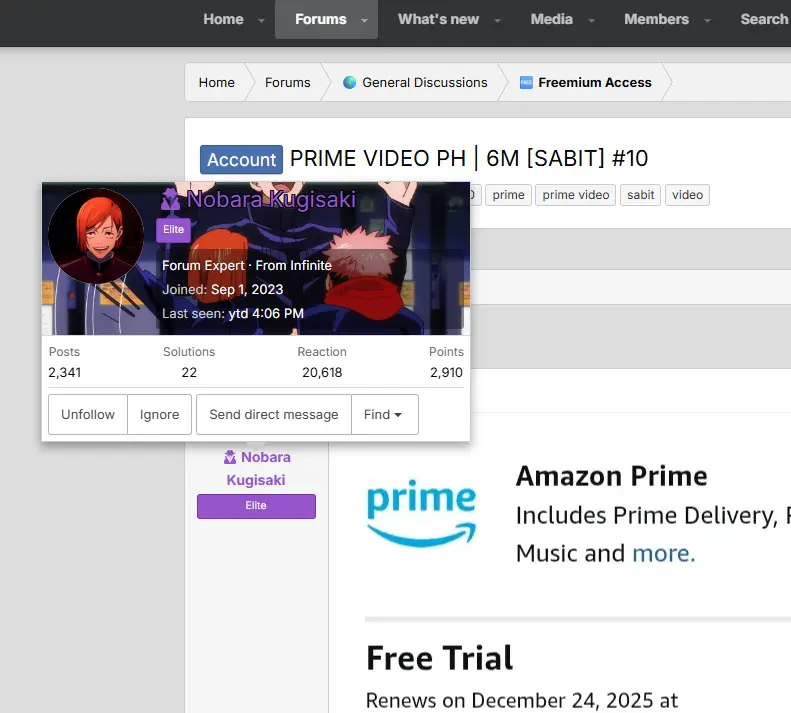Select the 'prime' tag
Screen dimensions: 791x713
[x=508, y=195]
